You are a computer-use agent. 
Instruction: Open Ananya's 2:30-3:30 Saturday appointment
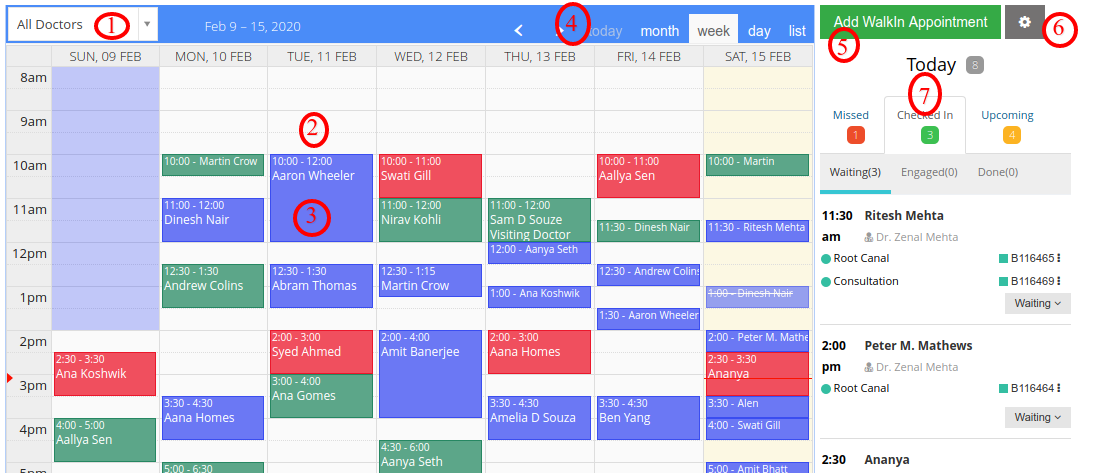tap(757, 374)
